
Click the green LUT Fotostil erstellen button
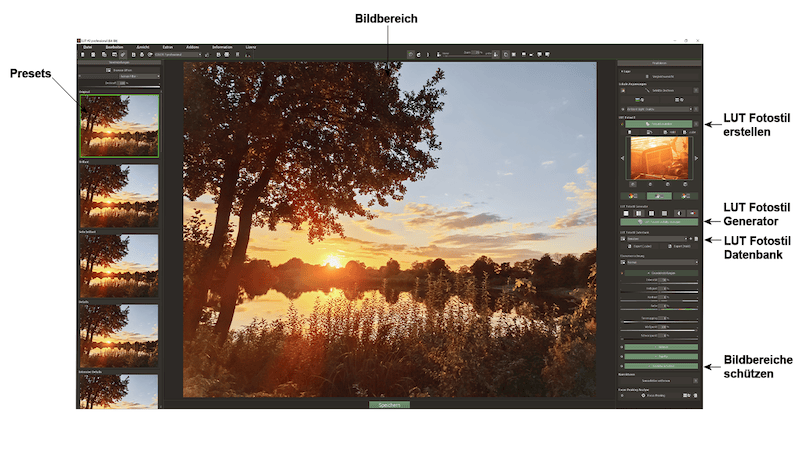(659, 123)
